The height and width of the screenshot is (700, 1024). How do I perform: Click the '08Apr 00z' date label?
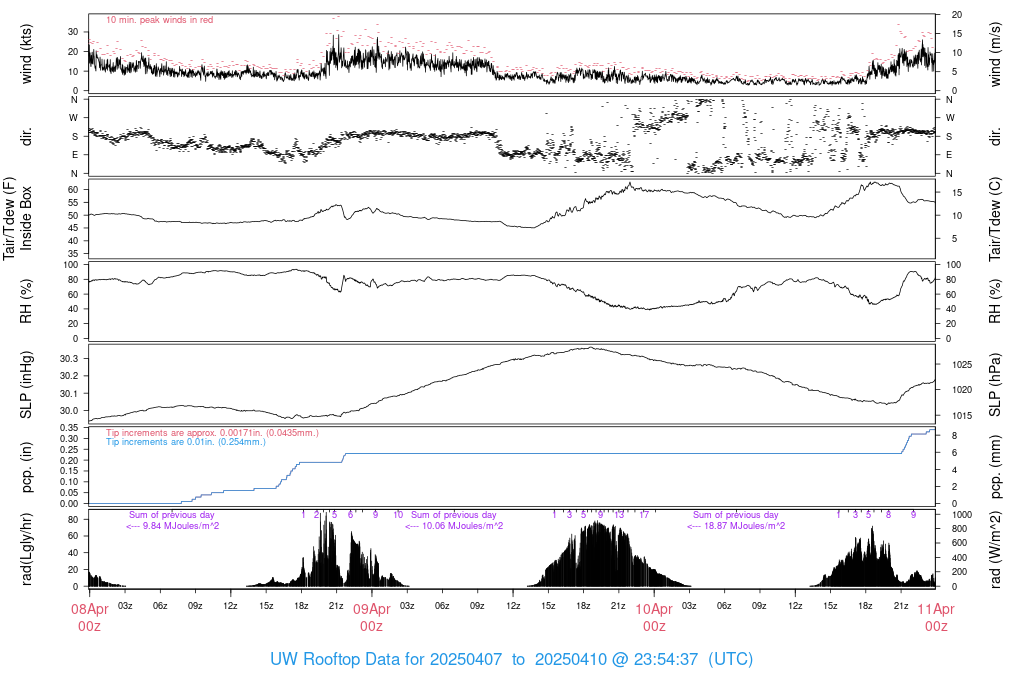[x=89, y=618]
